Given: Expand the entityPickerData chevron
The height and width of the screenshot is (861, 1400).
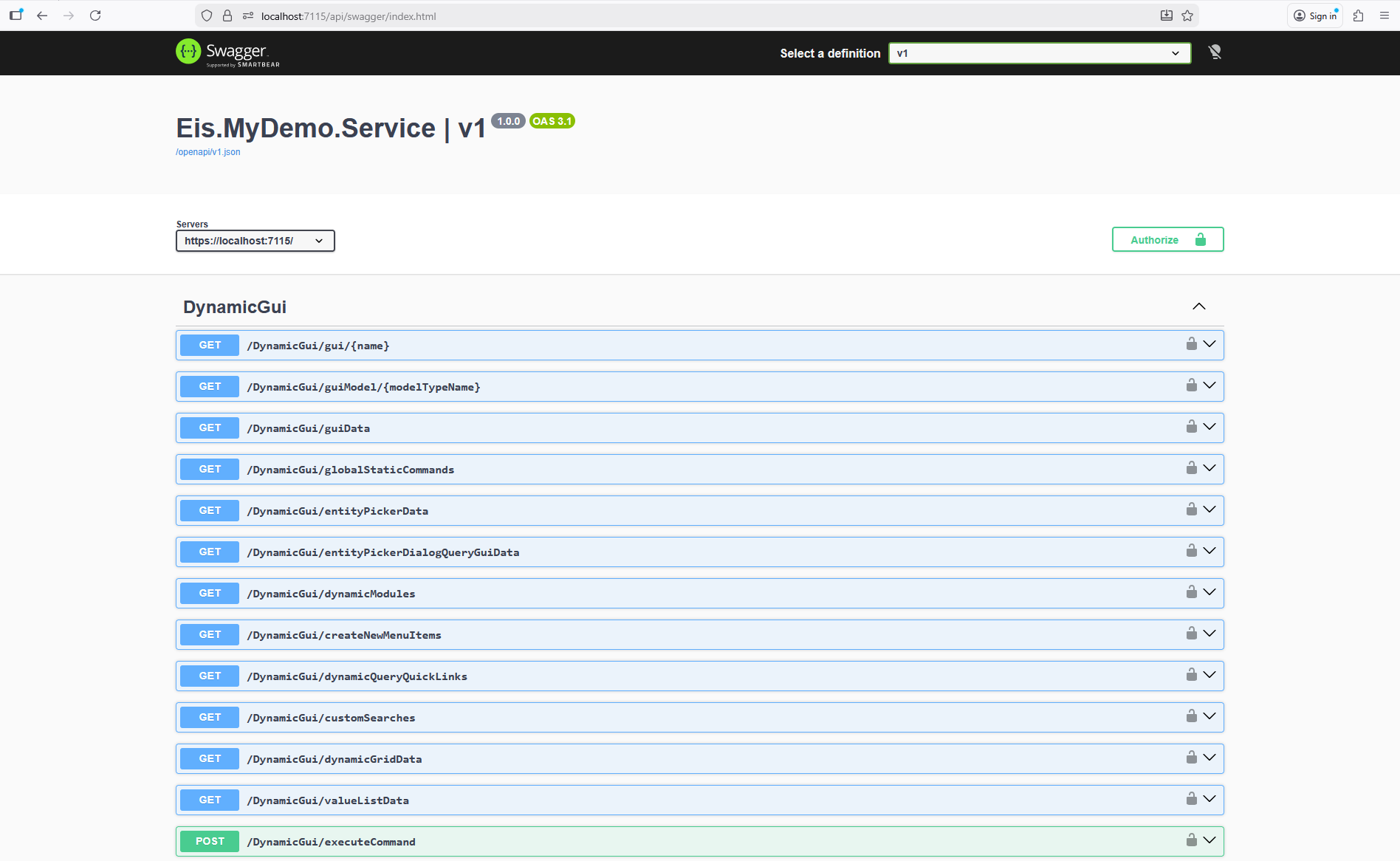Looking at the screenshot, I should coord(1209,510).
